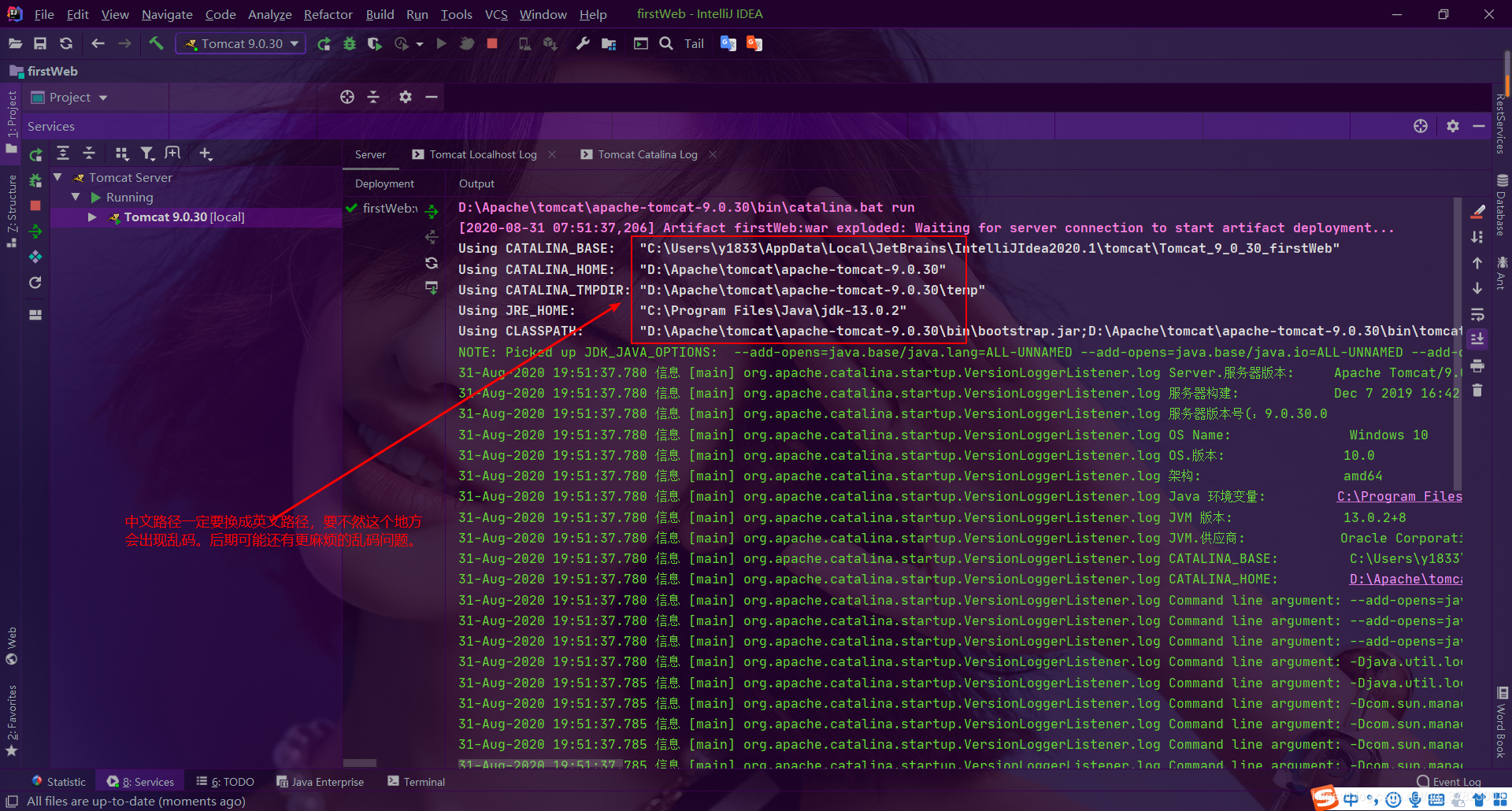Close the Tomcat Catalina Log tab

[713, 154]
